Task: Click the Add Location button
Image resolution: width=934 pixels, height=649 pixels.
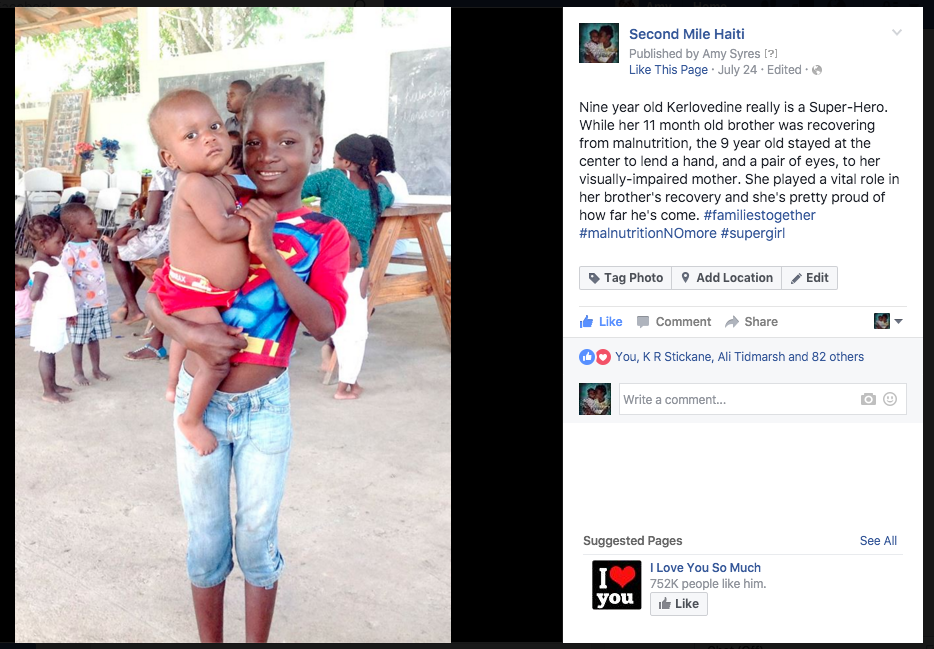Action: point(727,278)
